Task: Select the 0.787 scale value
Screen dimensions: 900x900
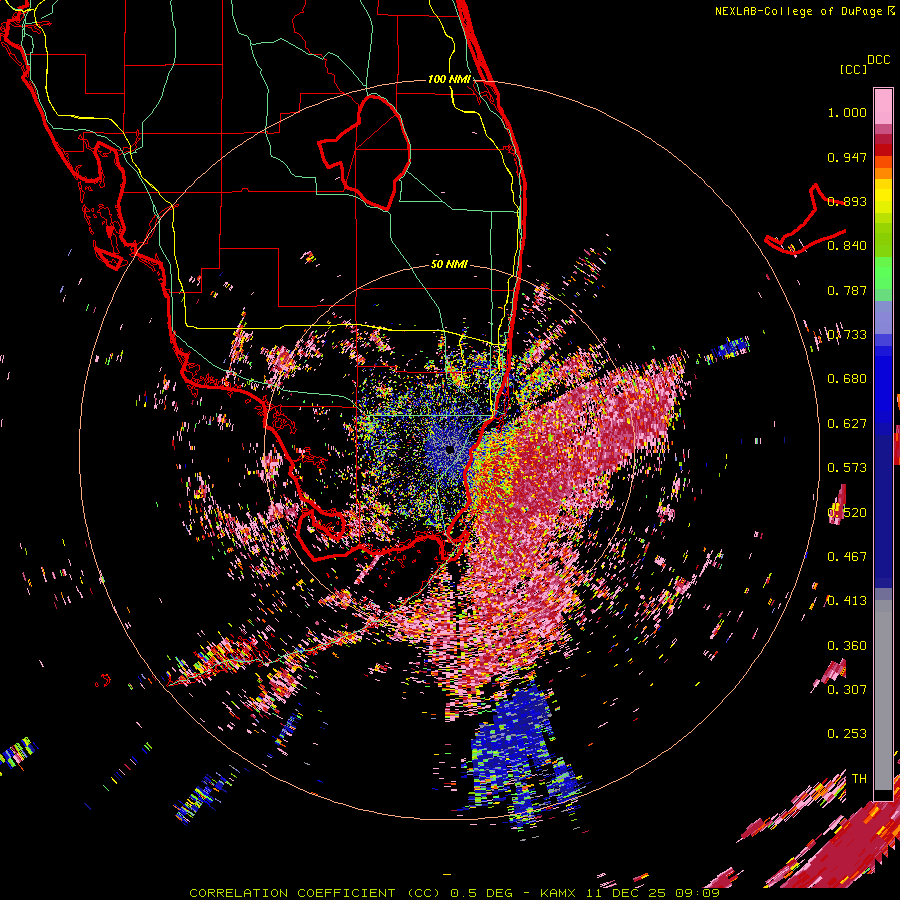Action: 847,290
